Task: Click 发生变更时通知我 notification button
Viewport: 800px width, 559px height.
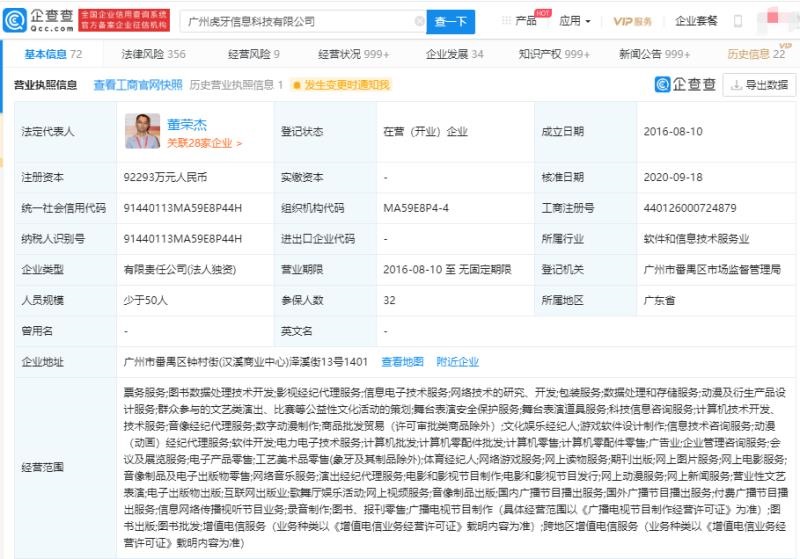Action: [341, 85]
